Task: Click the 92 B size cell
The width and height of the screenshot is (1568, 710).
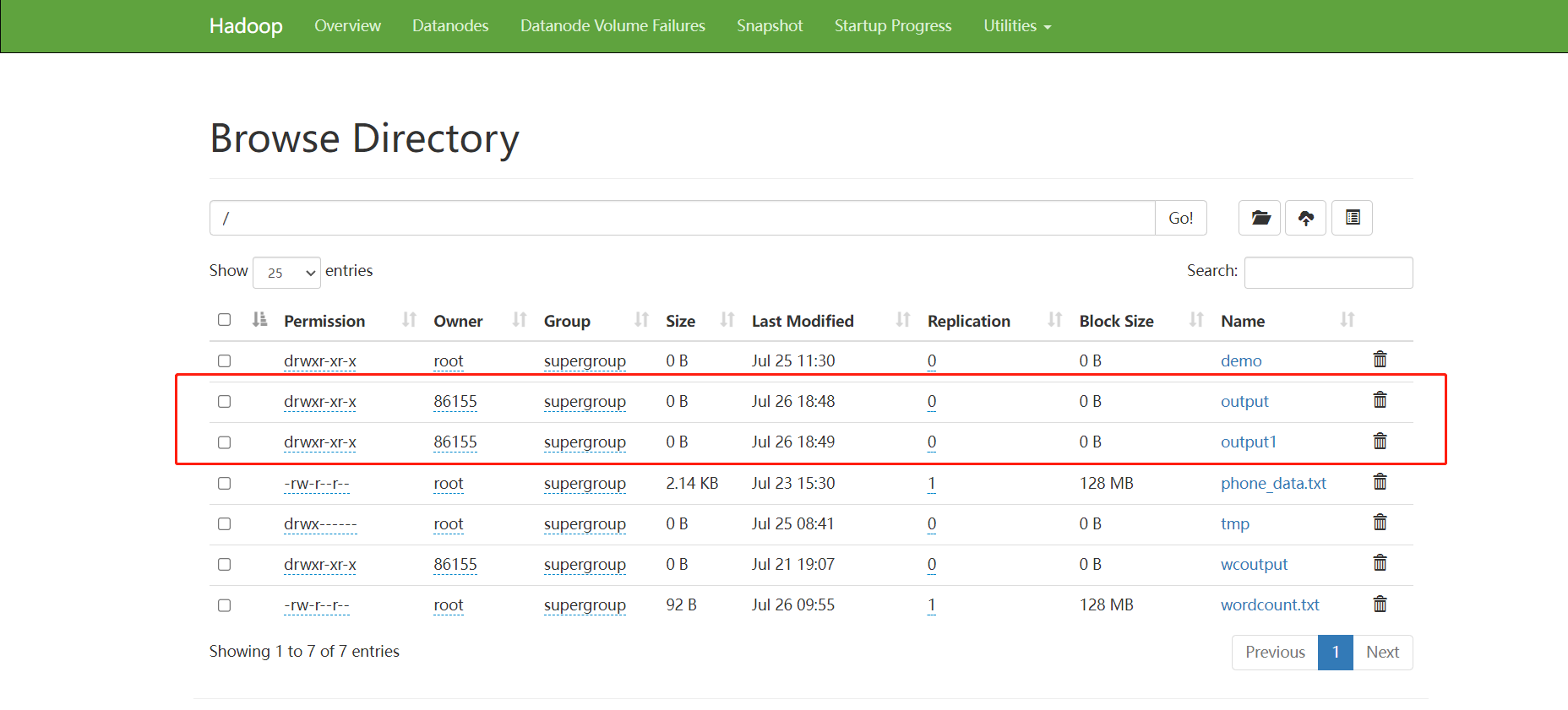Action: [x=681, y=604]
